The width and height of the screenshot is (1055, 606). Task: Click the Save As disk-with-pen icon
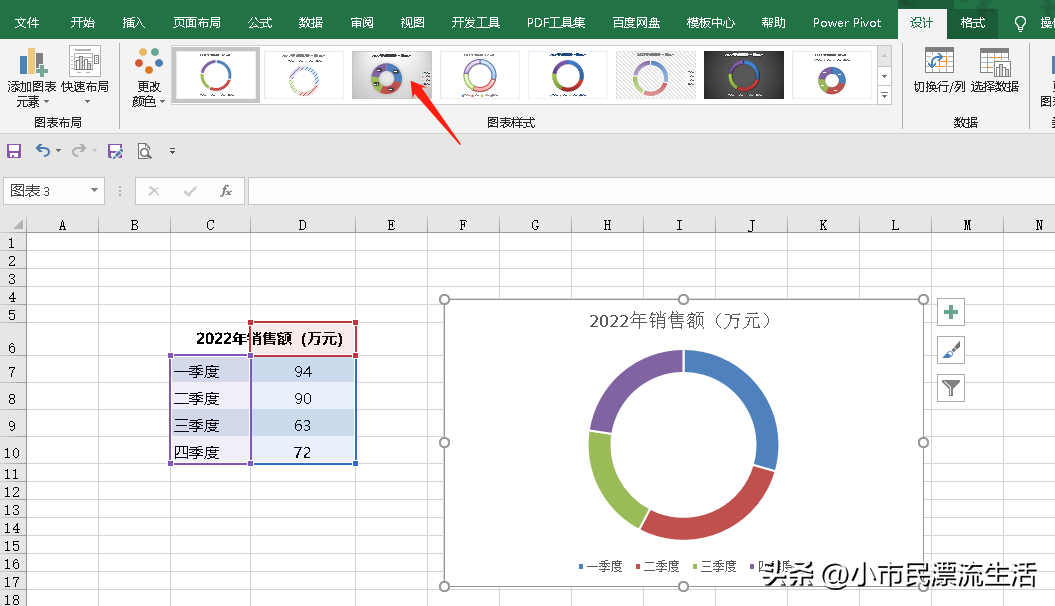click(x=115, y=151)
